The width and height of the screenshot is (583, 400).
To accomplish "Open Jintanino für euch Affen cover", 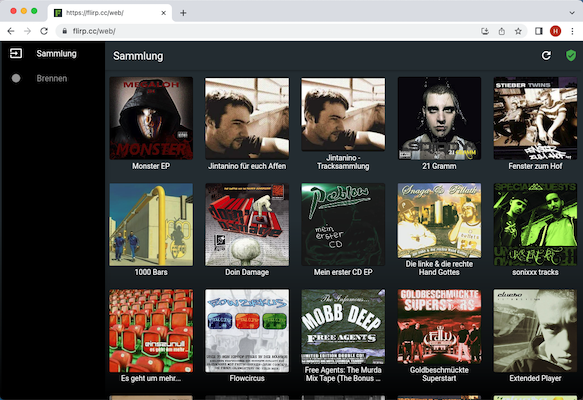I will point(247,118).
